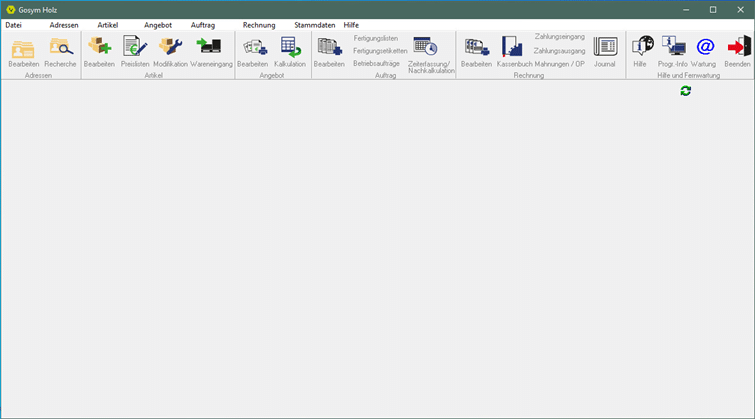Open Rechnung Bearbeiten icon

click(x=477, y=47)
